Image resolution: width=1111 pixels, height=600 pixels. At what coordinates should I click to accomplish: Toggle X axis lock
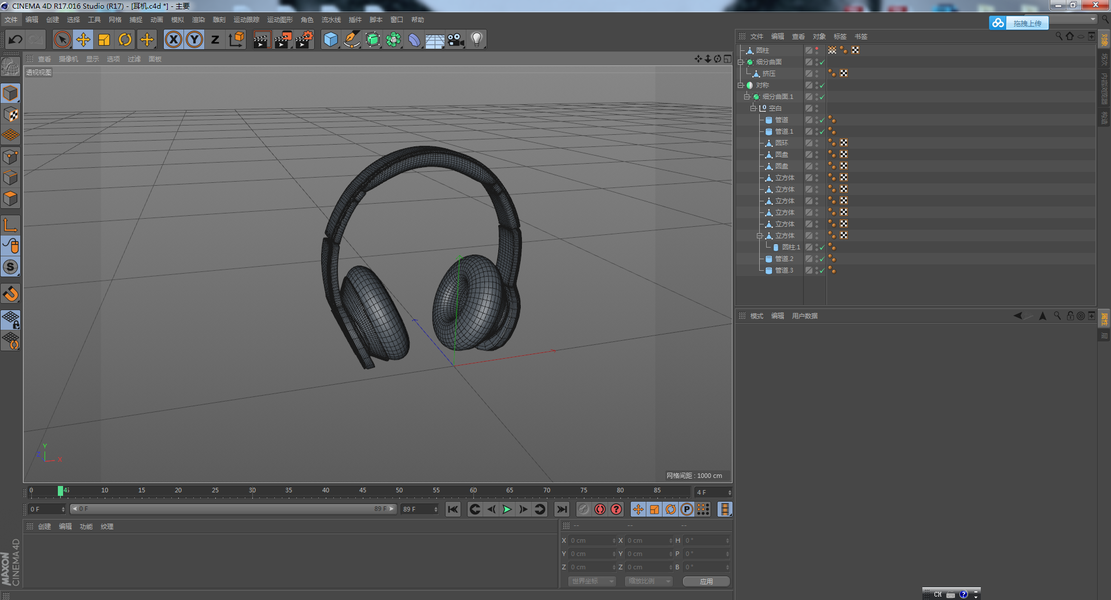(174, 40)
